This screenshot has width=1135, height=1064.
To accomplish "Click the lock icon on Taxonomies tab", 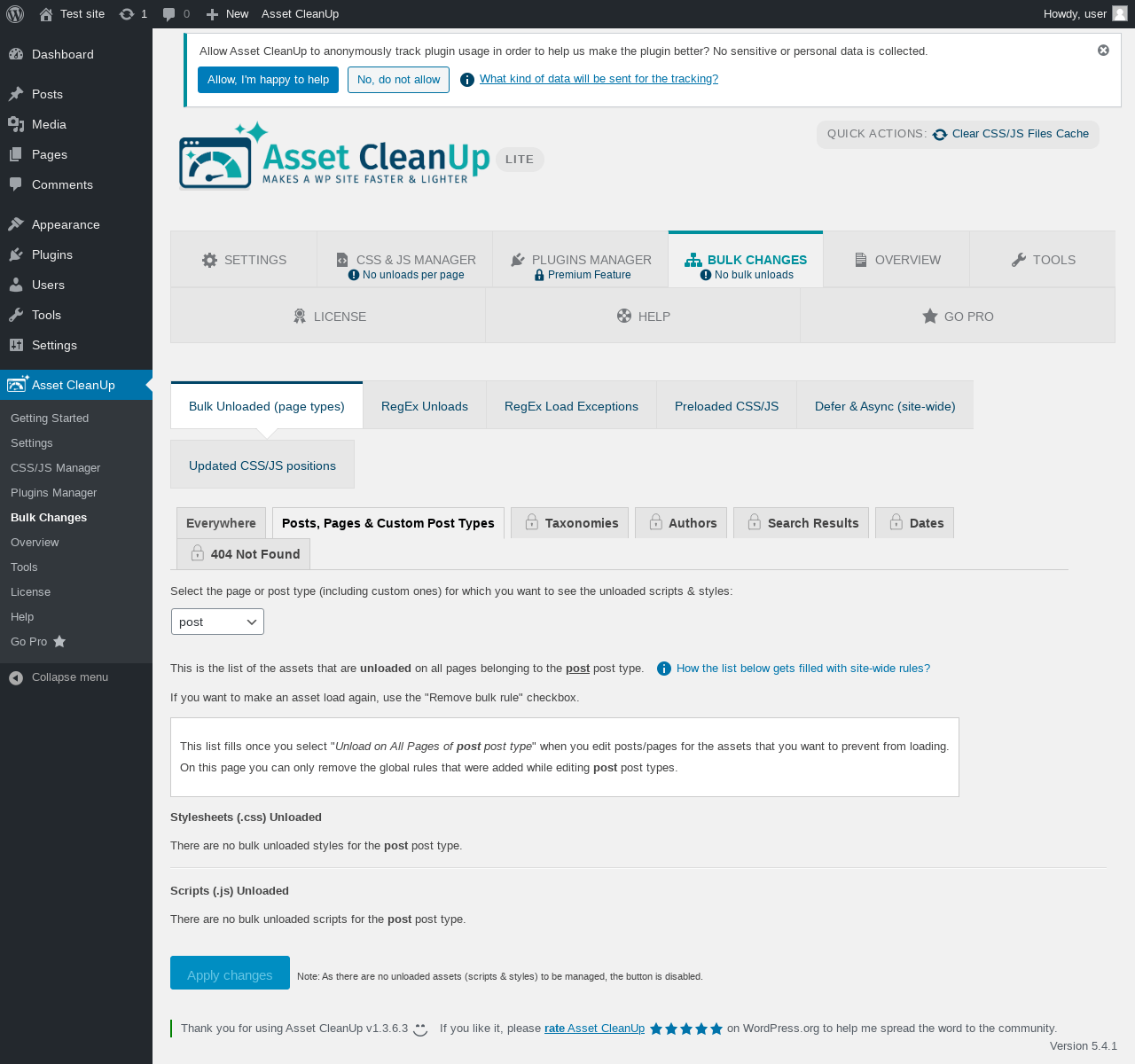I will coord(532,522).
